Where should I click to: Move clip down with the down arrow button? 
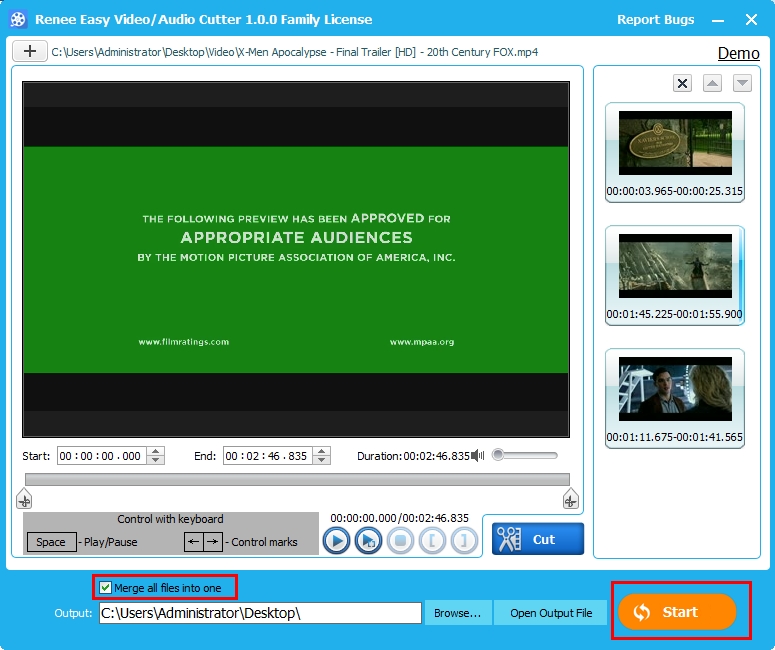[x=742, y=84]
